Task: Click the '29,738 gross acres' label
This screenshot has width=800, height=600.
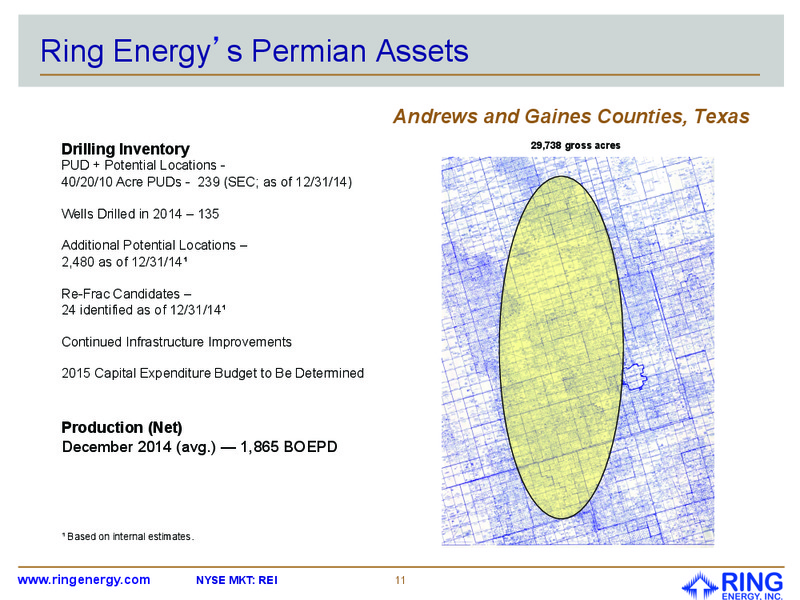Action: [576, 145]
